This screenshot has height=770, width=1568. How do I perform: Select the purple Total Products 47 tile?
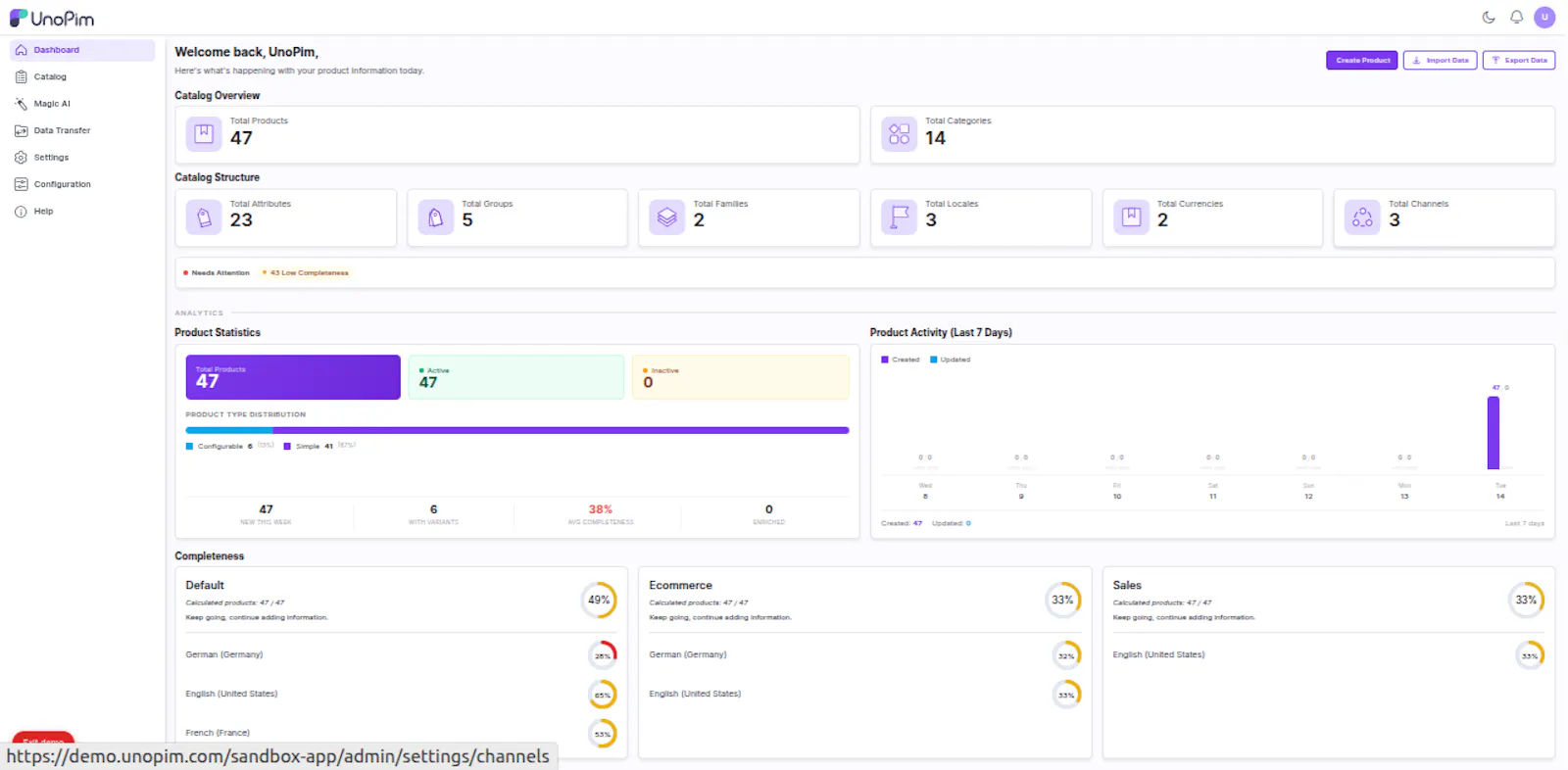pos(293,377)
